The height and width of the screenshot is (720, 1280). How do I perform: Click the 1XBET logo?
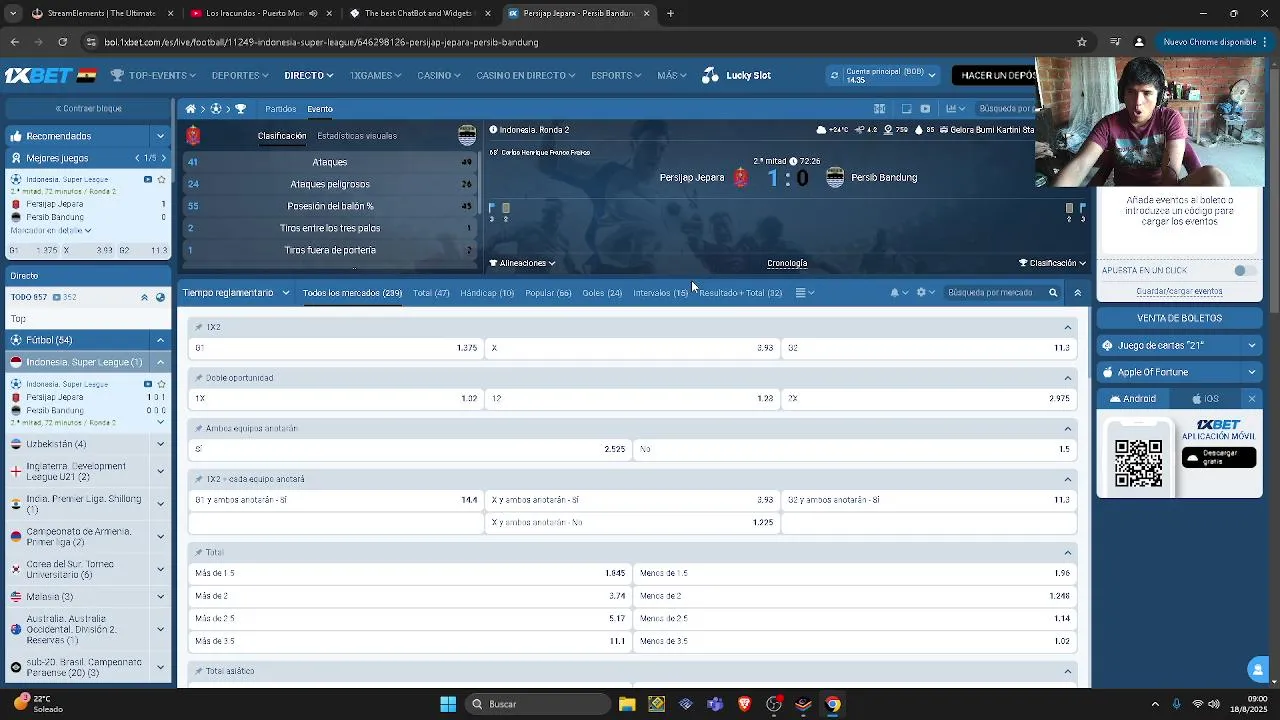(39, 75)
